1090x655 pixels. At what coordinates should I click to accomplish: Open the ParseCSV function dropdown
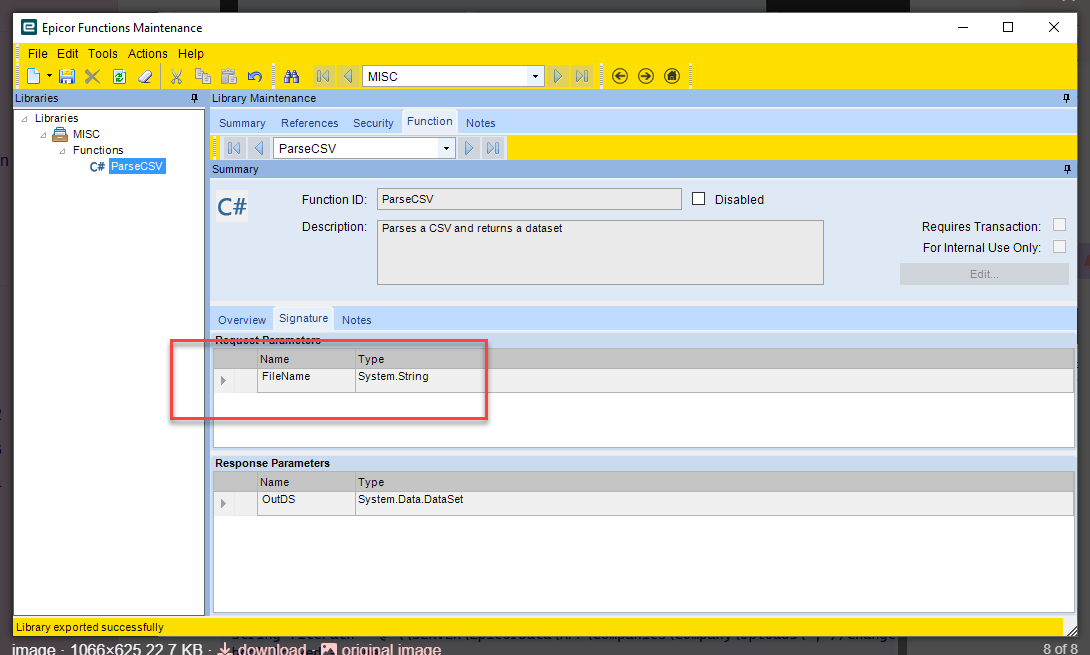(x=446, y=148)
